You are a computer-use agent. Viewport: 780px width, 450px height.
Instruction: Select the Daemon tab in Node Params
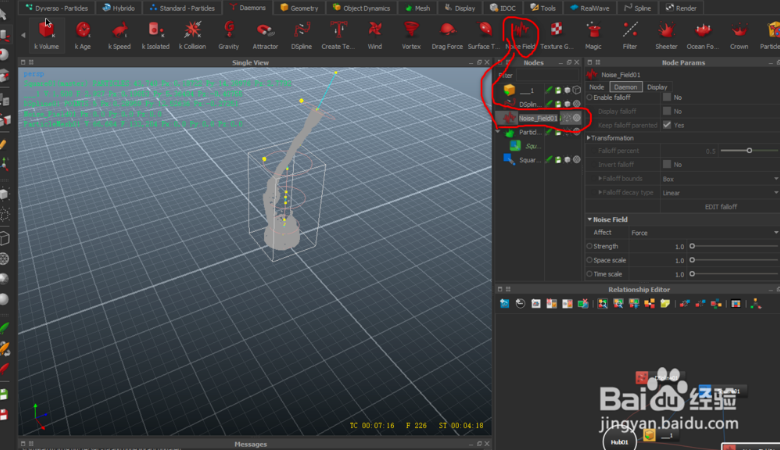pyautogui.click(x=625, y=87)
